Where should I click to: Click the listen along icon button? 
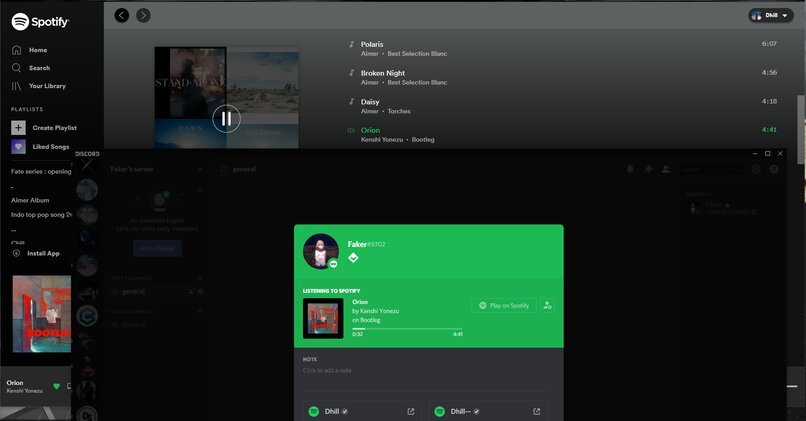[547, 305]
